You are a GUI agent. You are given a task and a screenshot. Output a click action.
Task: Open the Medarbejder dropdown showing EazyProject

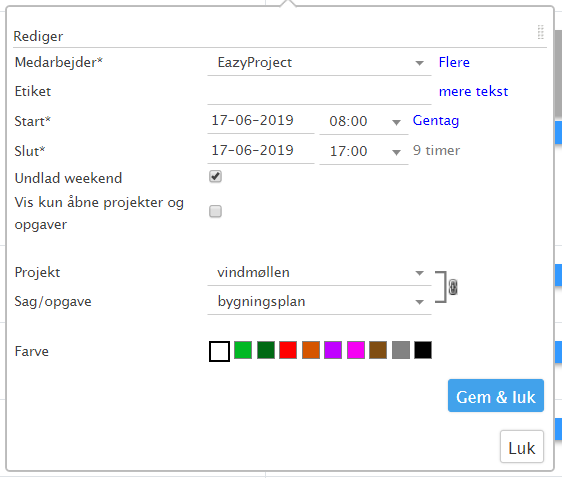tap(319, 63)
